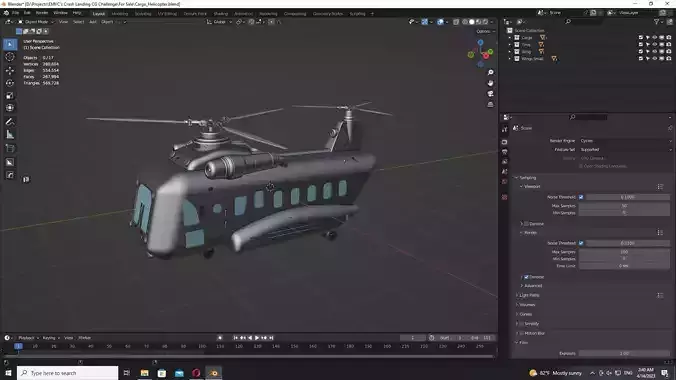Toggle viewport Noise Threshold checkbox

(581, 197)
